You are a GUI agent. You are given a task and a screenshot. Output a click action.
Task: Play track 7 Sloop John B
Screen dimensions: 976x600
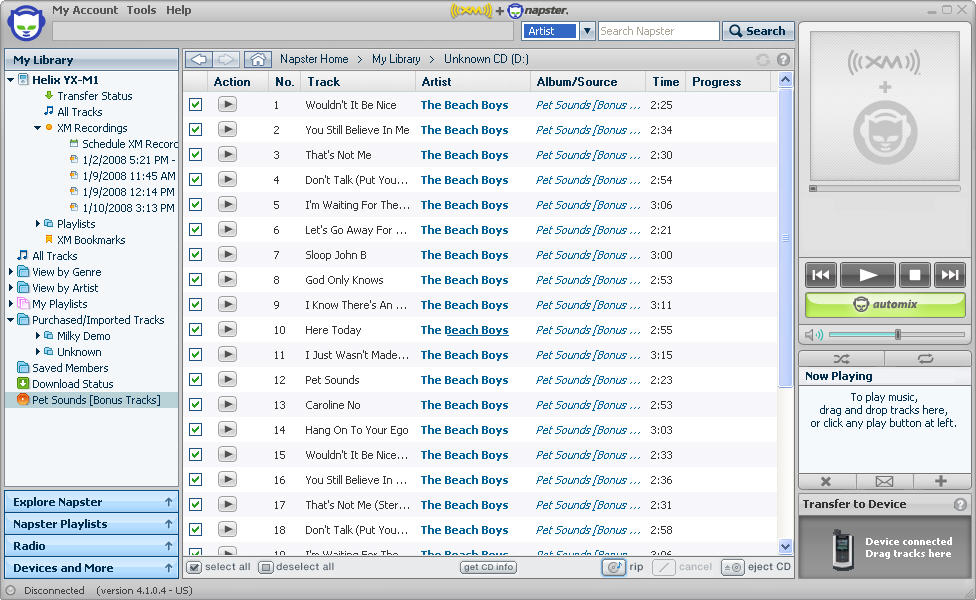(227, 255)
